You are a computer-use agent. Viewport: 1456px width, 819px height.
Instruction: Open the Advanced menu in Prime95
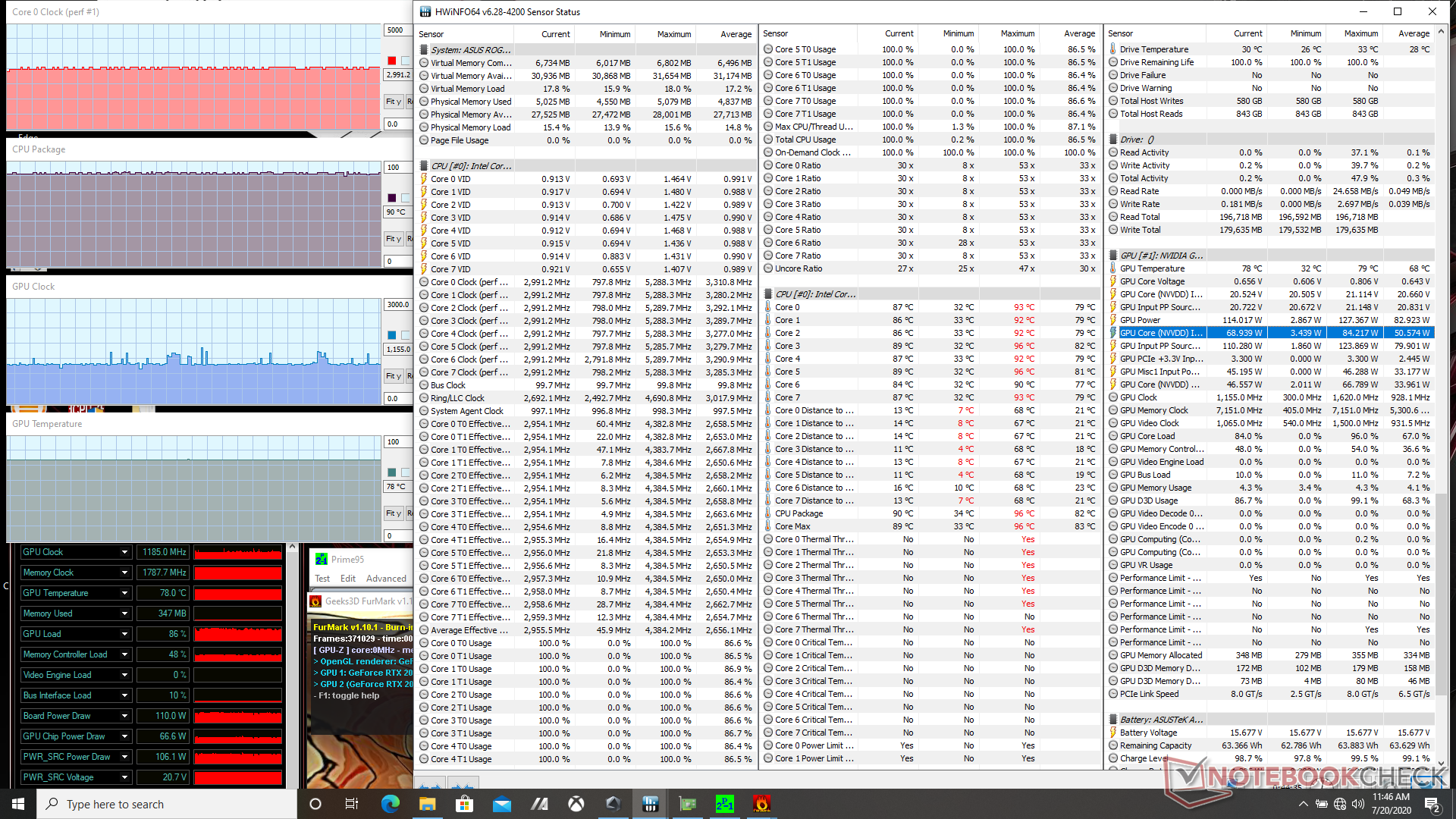(x=386, y=579)
